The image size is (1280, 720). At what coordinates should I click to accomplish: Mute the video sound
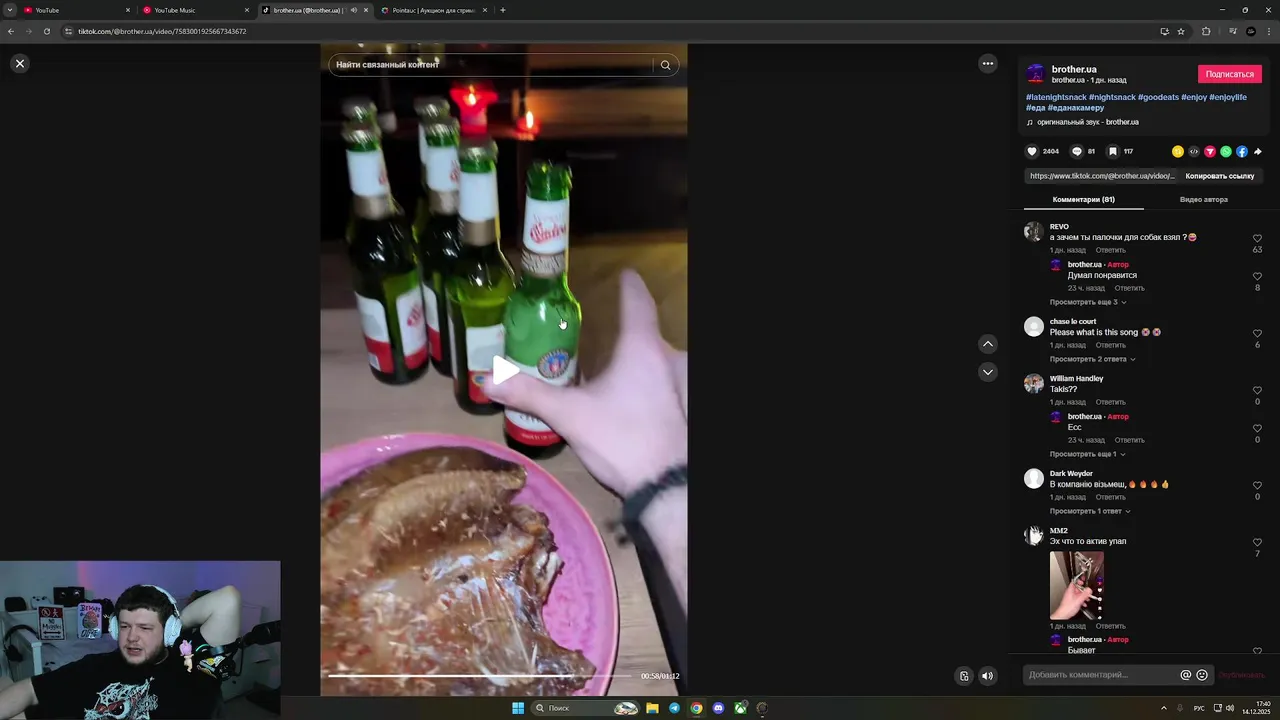point(987,676)
